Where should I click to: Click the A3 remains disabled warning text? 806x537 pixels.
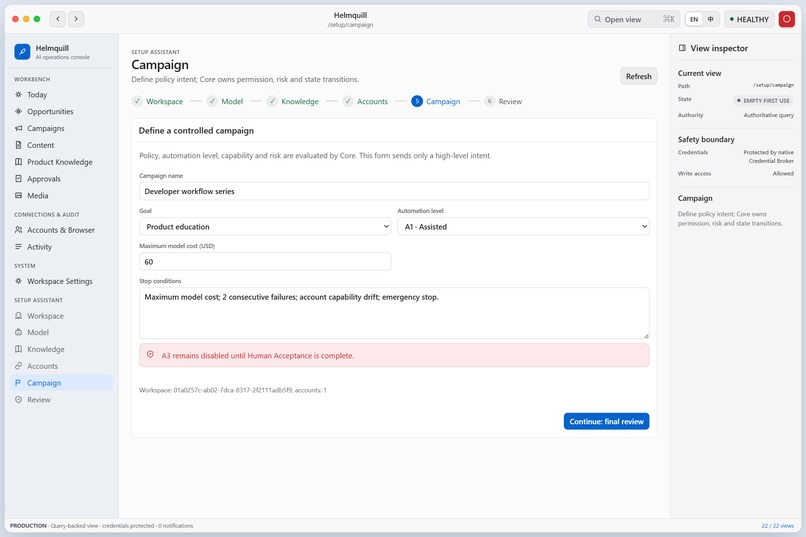258,356
